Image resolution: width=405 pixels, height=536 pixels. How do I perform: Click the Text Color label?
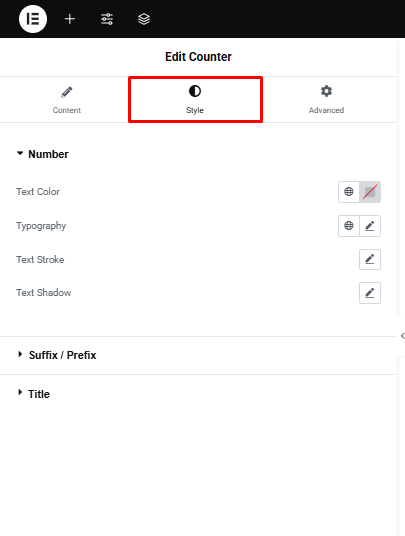click(x=38, y=192)
